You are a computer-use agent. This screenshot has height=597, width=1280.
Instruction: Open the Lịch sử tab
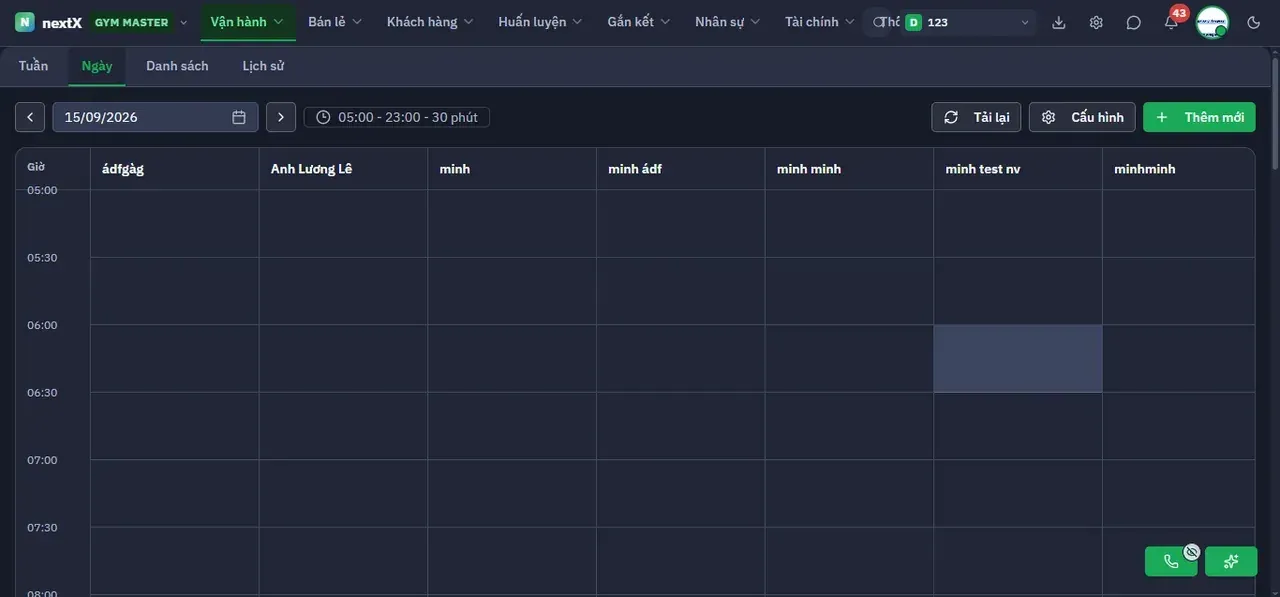[x=263, y=66]
